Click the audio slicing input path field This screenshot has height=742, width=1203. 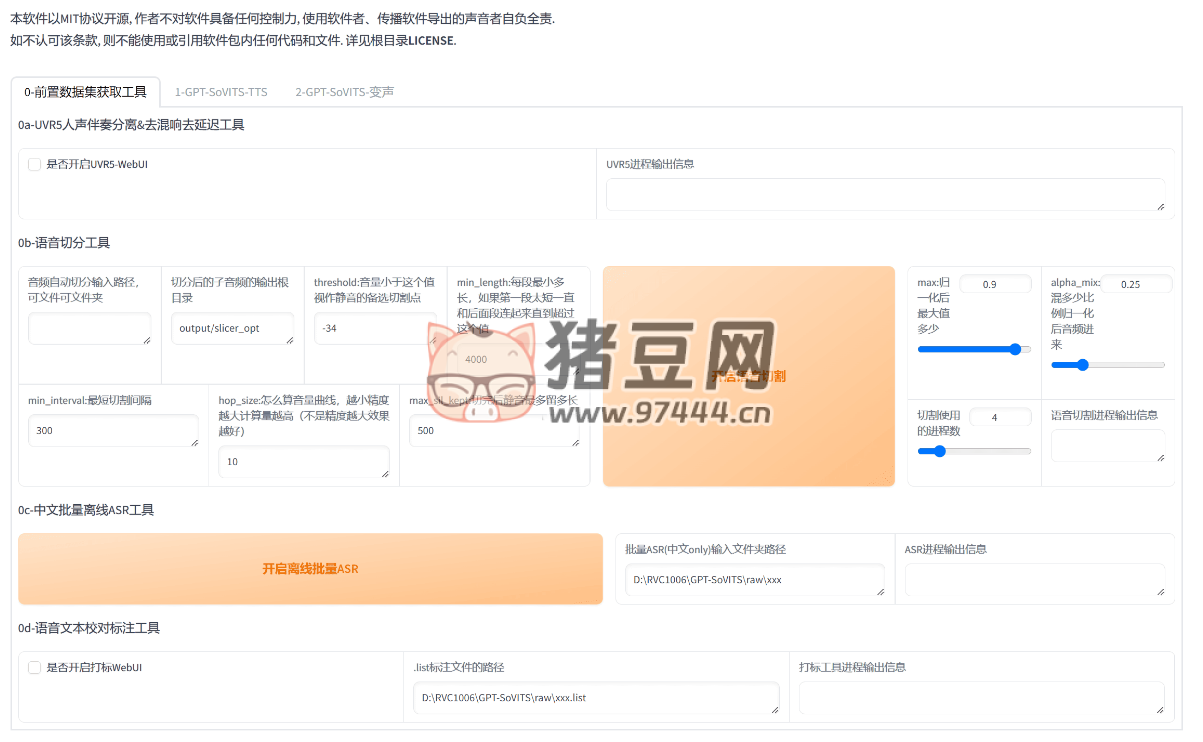89,328
